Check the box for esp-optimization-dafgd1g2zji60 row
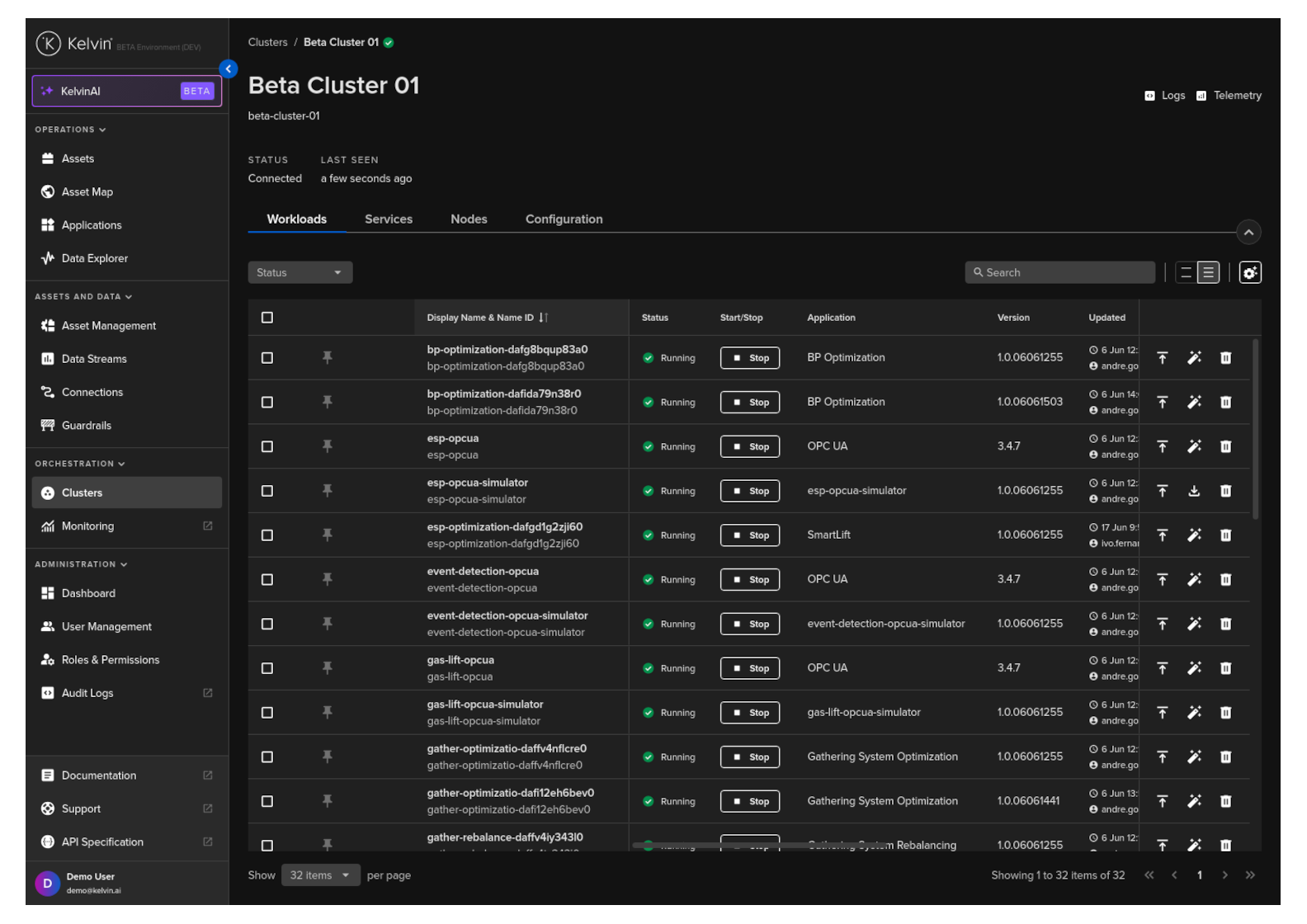The image size is (1307, 924). tap(267, 535)
